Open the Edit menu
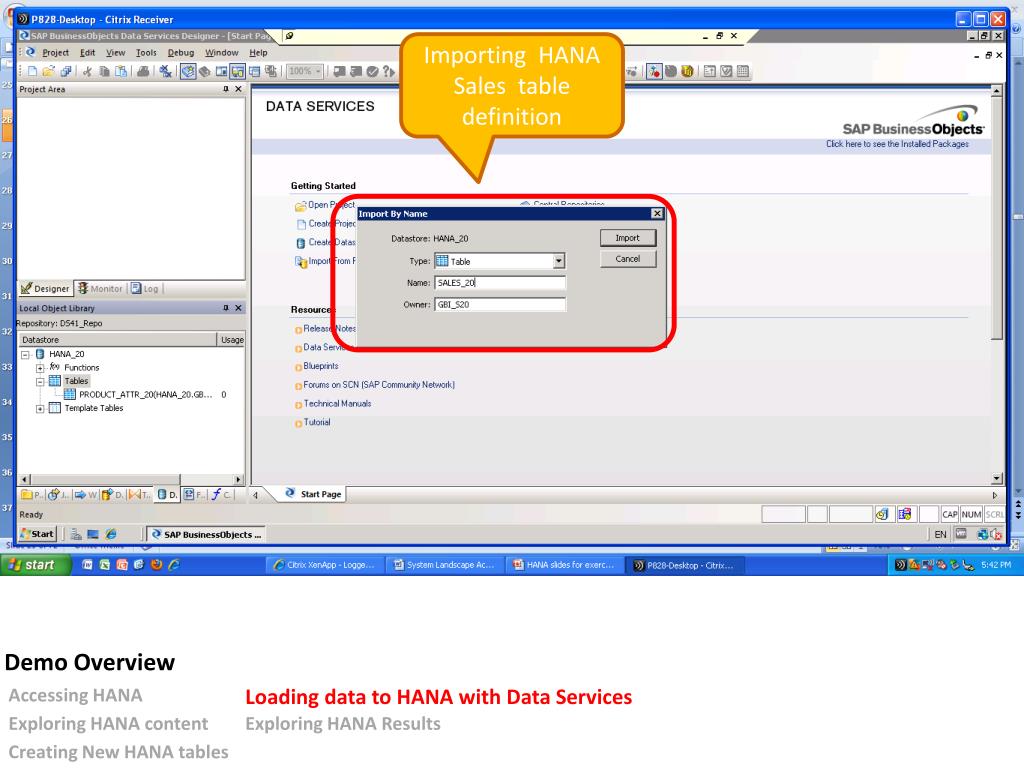This screenshot has width=1024, height=768. pos(88,53)
